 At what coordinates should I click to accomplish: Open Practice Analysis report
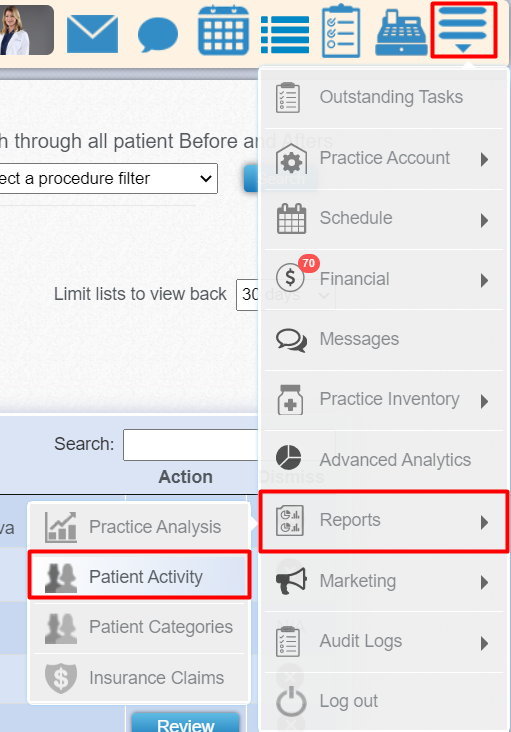coord(140,527)
